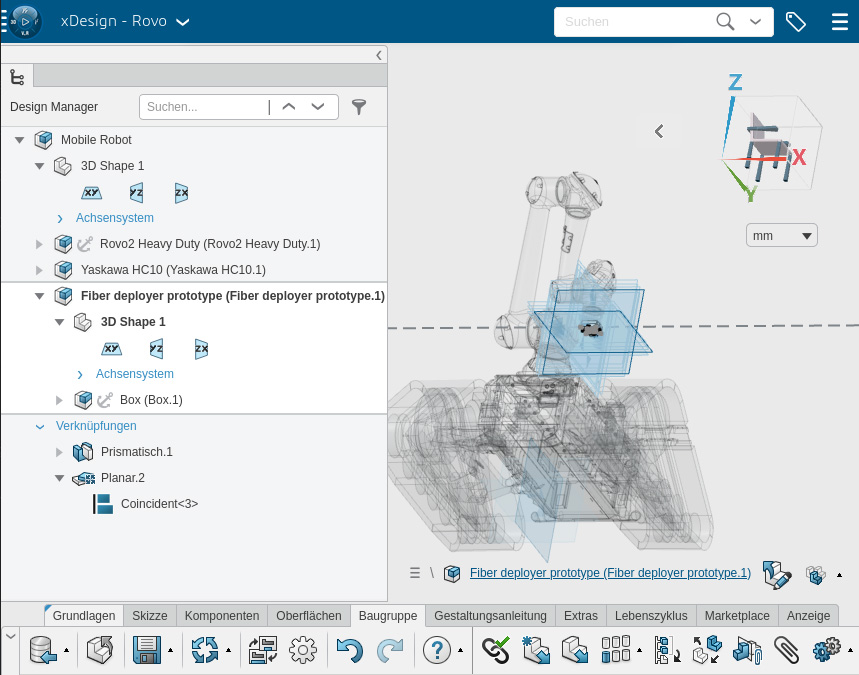This screenshot has width=859, height=675.
Task: Click the Undo arrow in the toolbar
Action: coord(349,650)
